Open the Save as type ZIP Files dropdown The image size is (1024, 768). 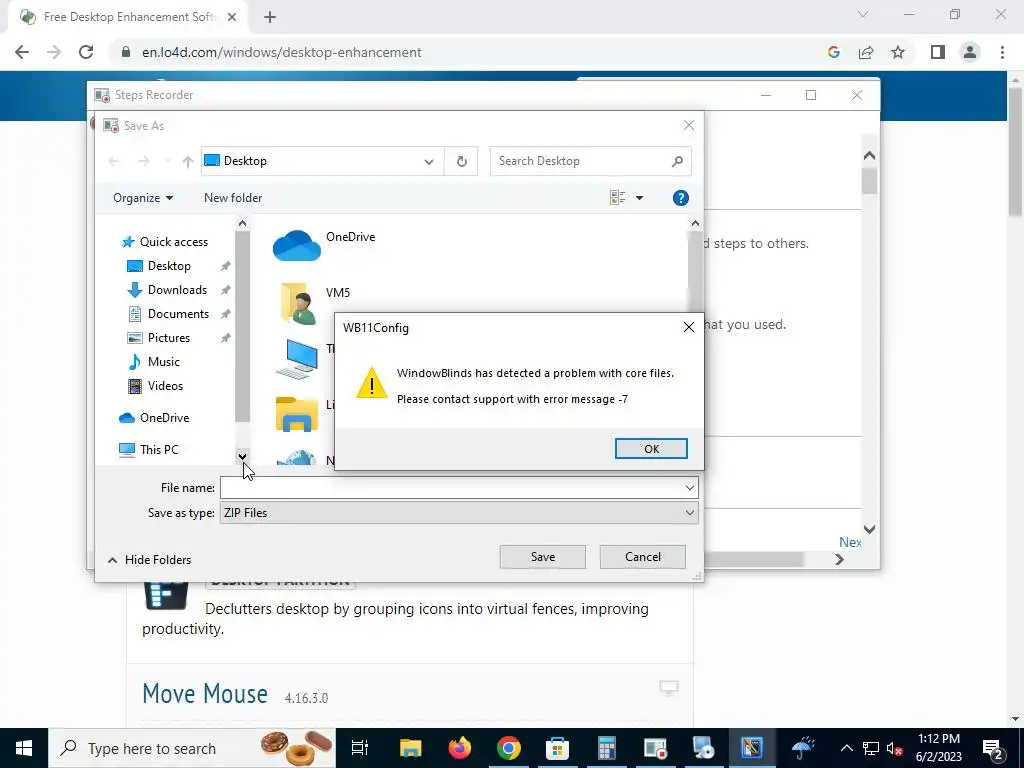pyautogui.click(x=459, y=513)
